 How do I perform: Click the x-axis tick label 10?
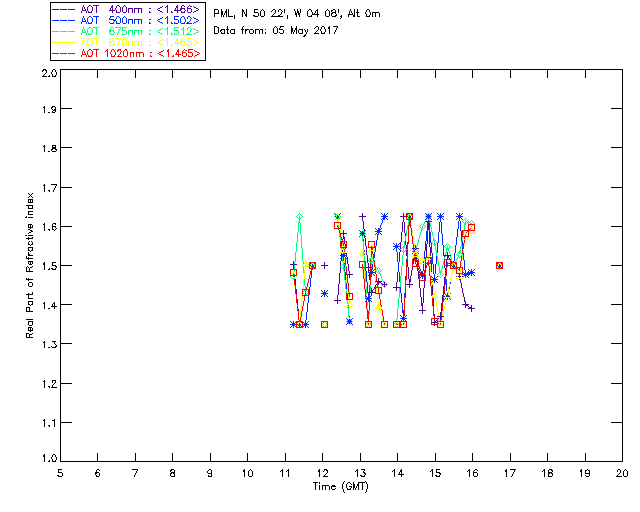(x=247, y=473)
